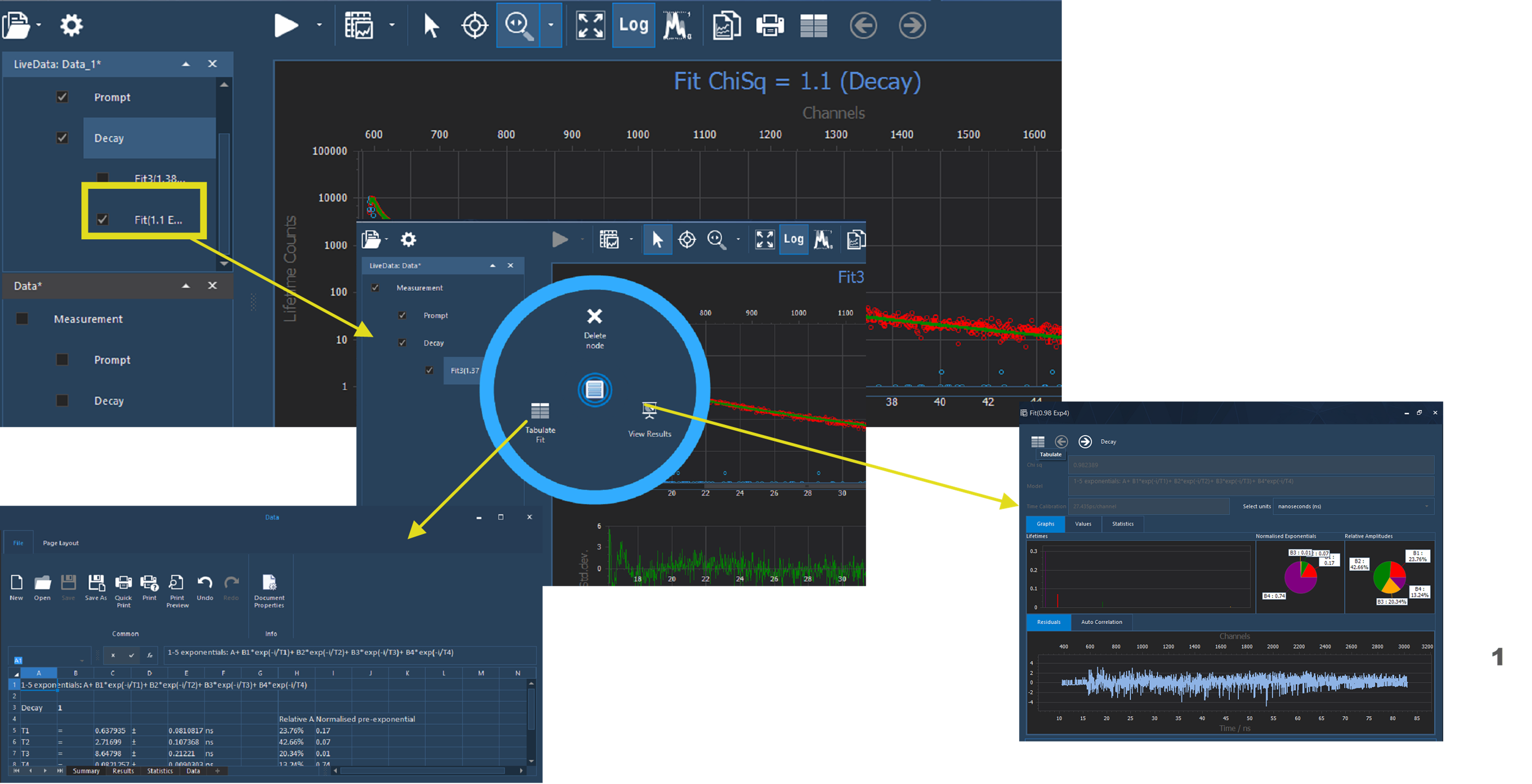Click the Page Layout ribbon tab

pos(61,543)
